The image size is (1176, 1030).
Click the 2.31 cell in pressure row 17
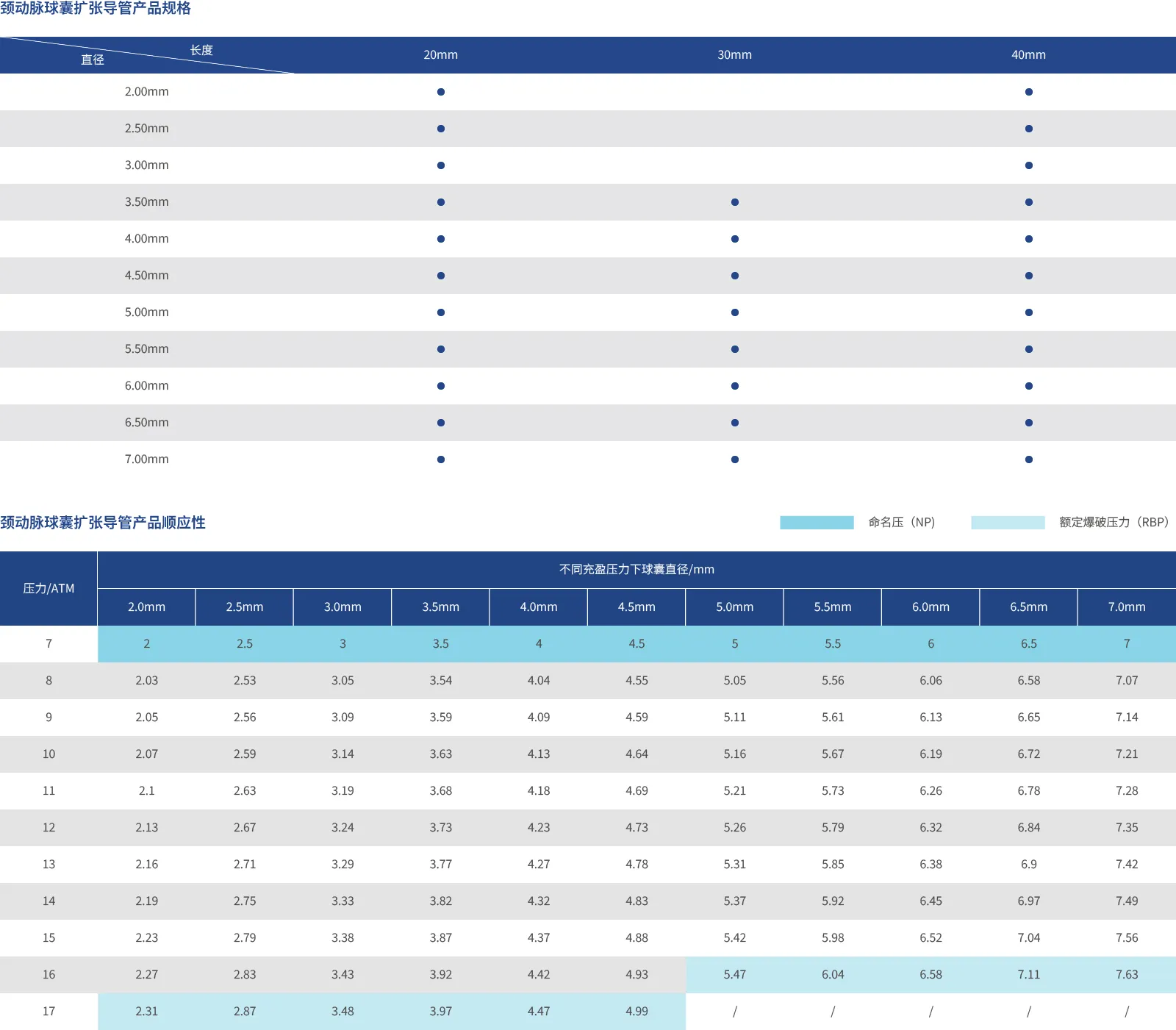click(147, 1012)
